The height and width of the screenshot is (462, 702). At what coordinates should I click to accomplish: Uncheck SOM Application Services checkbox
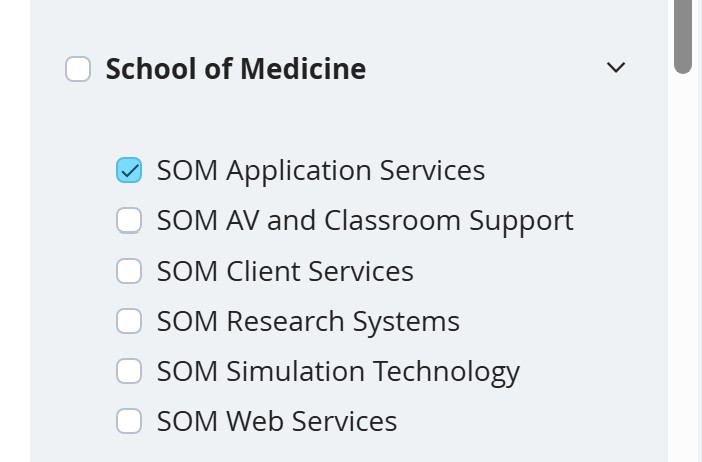[x=129, y=170]
